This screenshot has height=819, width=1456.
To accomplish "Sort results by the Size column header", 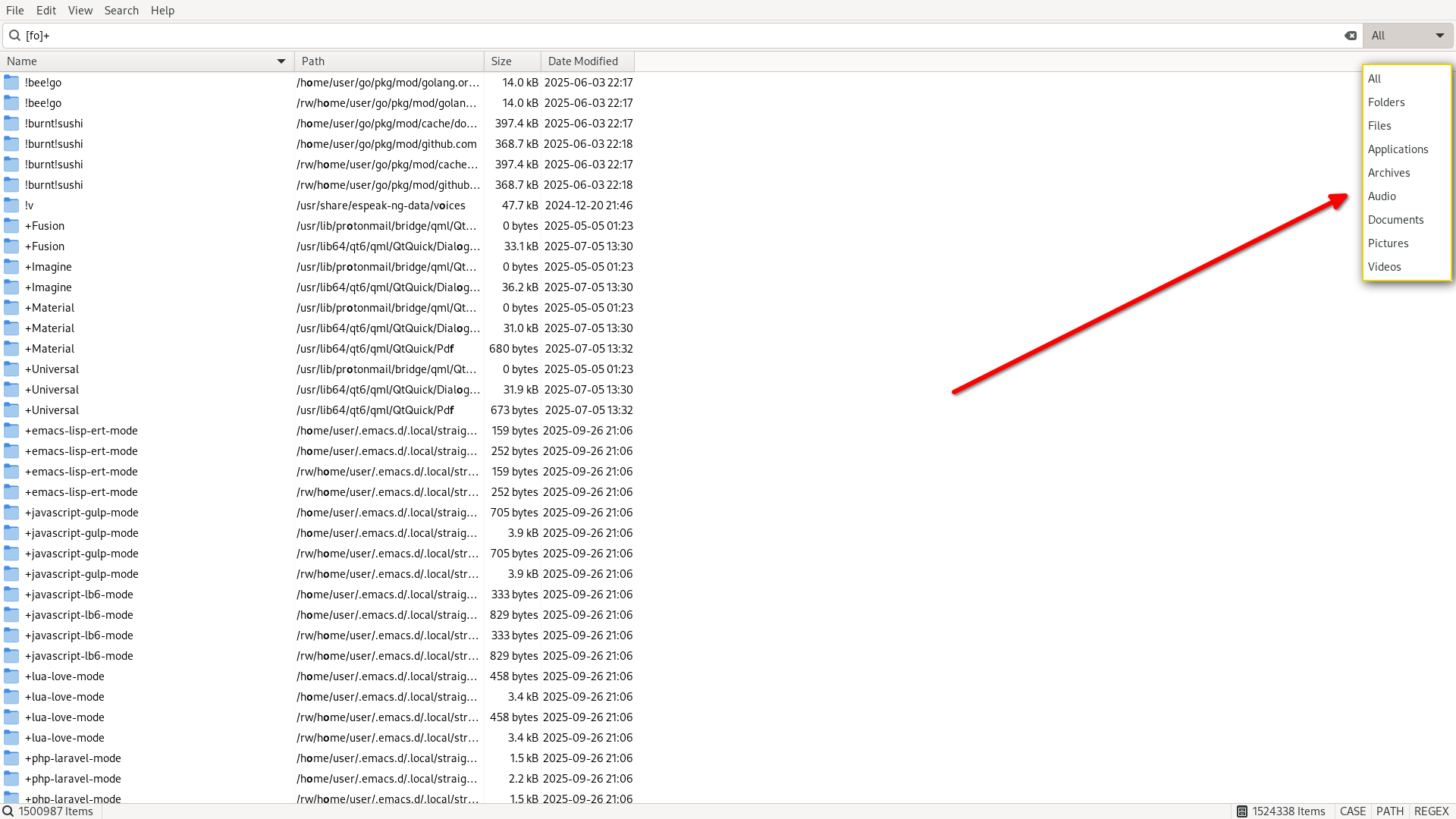I will point(500,61).
